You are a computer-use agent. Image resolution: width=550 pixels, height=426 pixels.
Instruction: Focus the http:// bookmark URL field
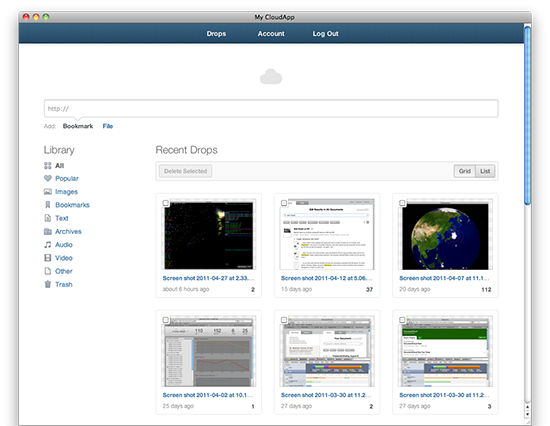271,108
